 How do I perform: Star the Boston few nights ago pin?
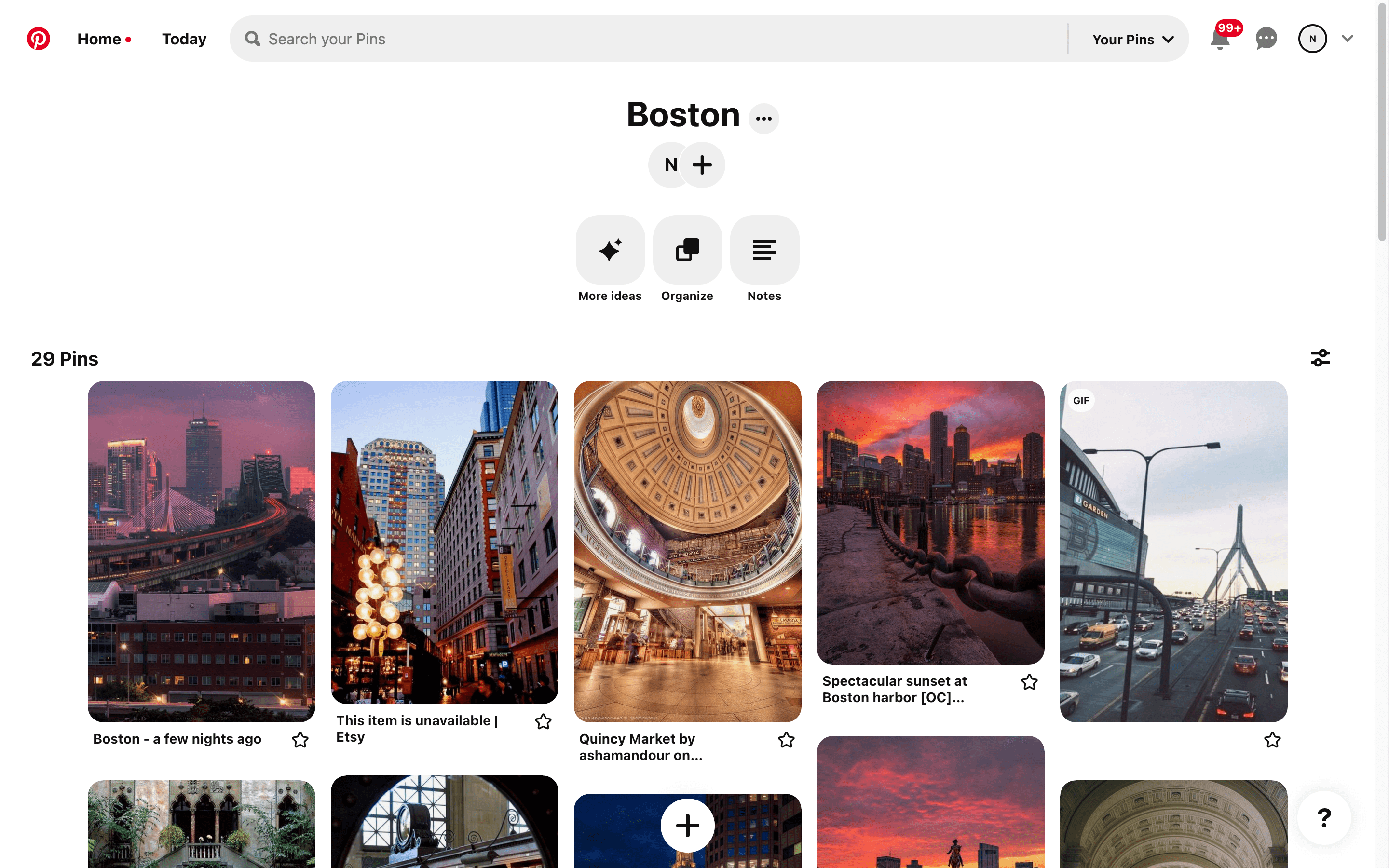(x=300, y=739)
